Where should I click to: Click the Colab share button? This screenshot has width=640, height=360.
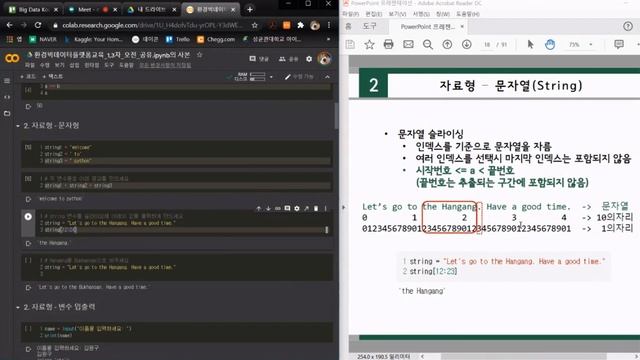point(289,59)
